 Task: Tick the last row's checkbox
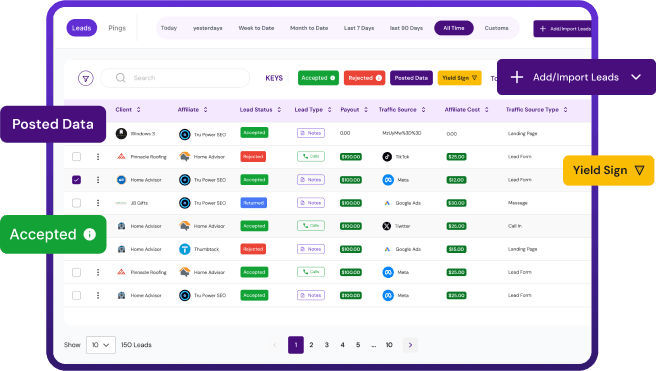76,295
